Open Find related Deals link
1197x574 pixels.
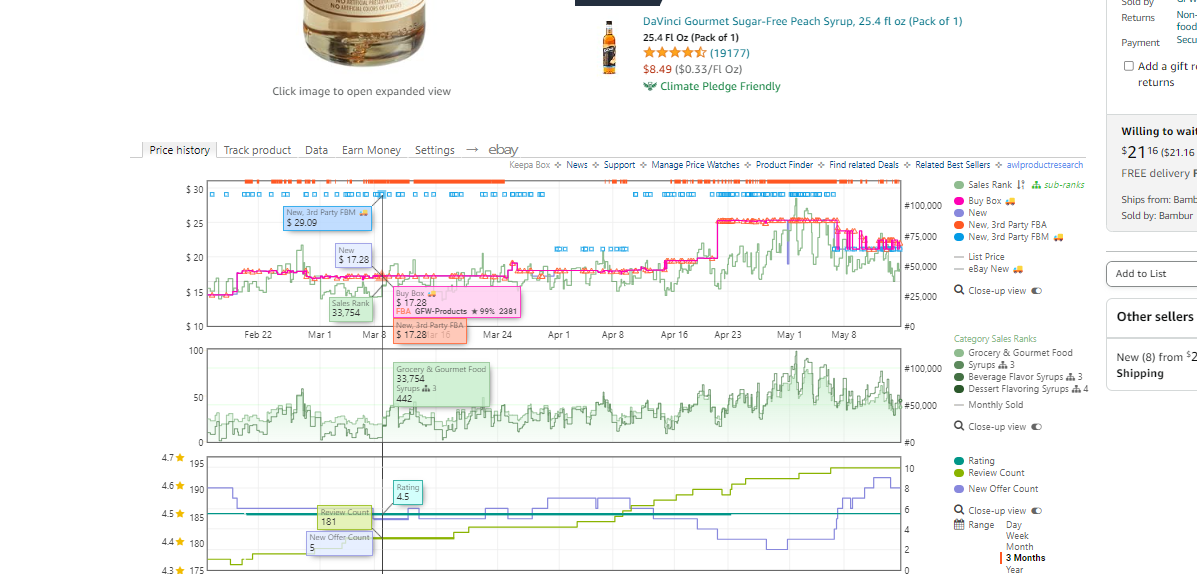[x=864, y=165]
